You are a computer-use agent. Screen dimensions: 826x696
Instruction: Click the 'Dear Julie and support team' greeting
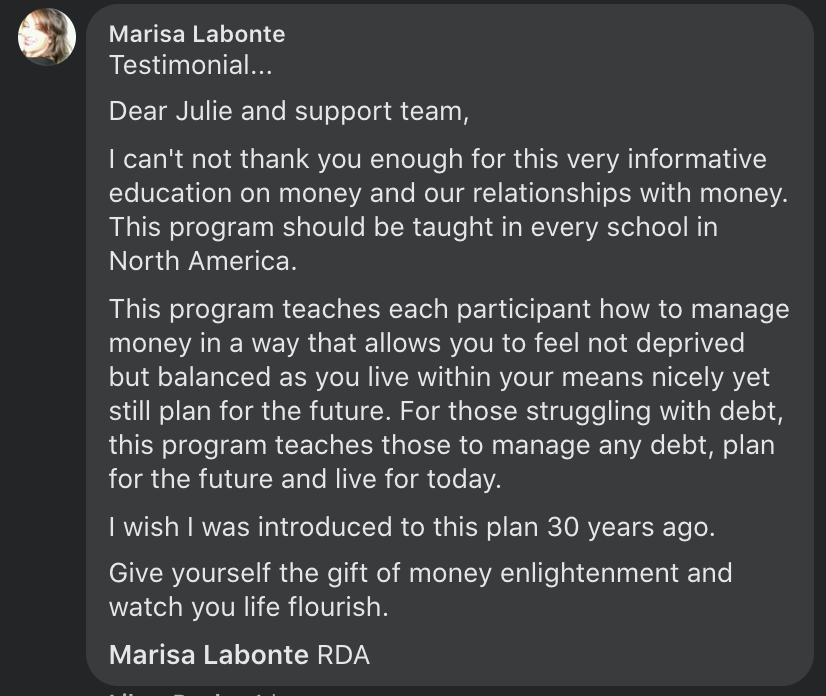pyautogui.click(x=288, y=110)
